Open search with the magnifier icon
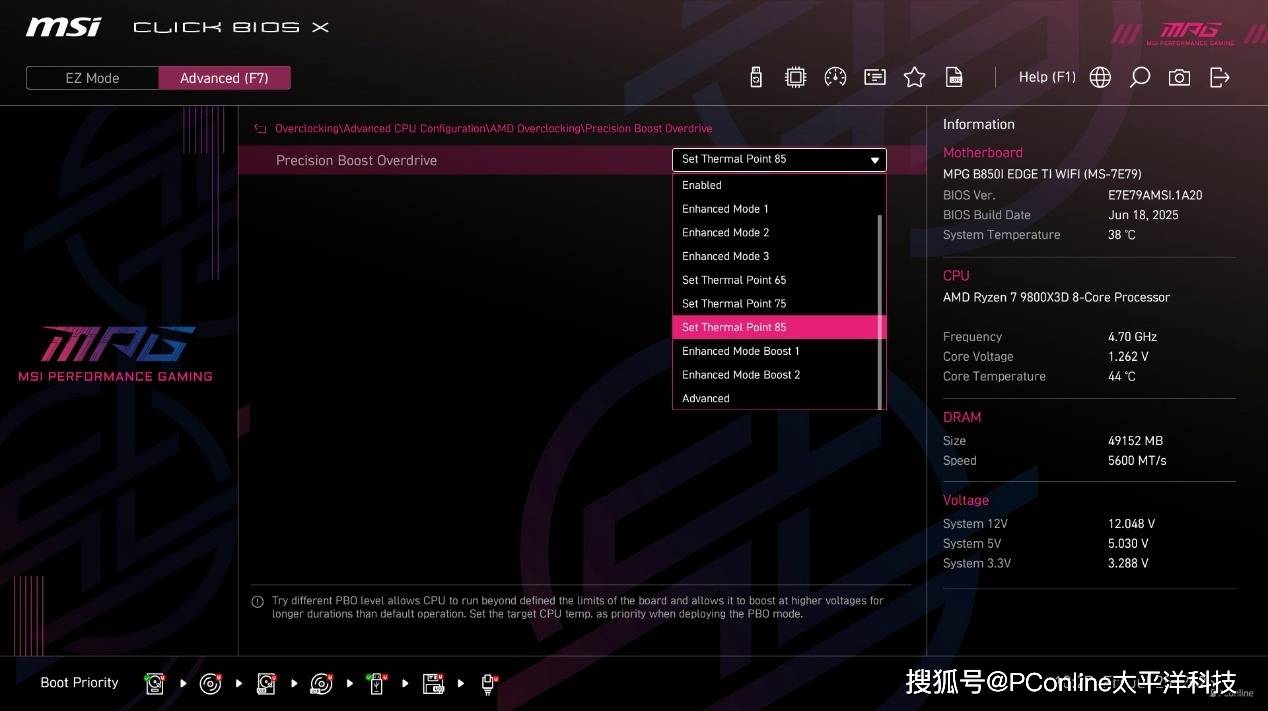Screen dimensions: 1268x711 (x=1139, y=77)
